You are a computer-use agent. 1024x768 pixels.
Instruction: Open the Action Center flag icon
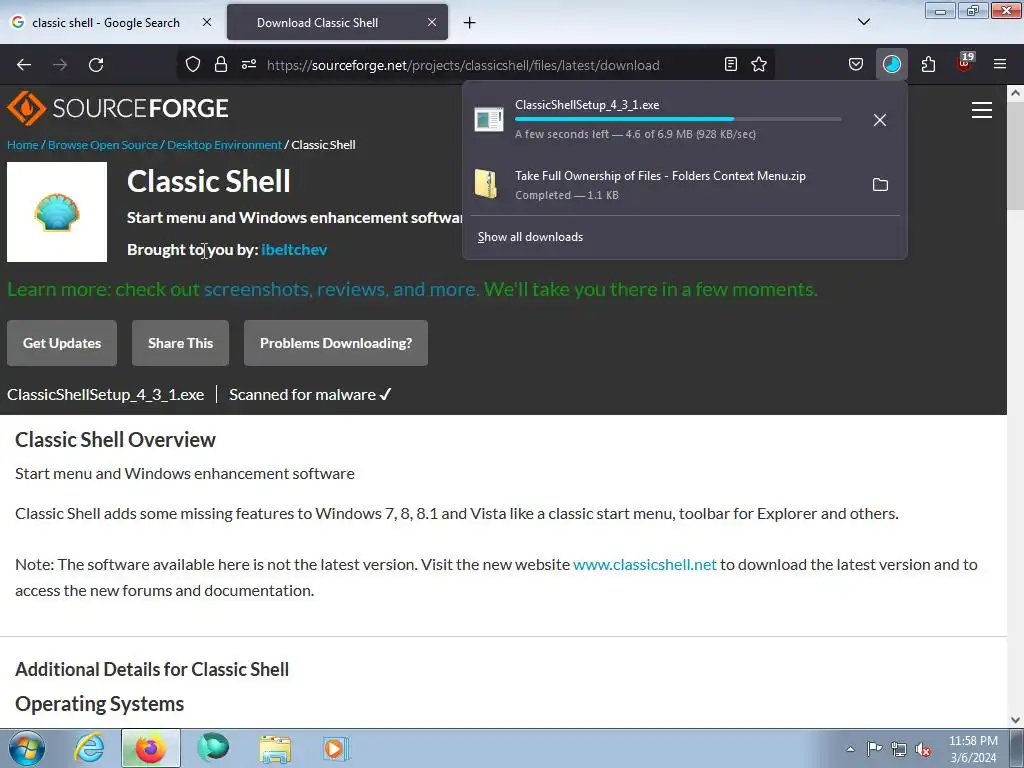874,748
